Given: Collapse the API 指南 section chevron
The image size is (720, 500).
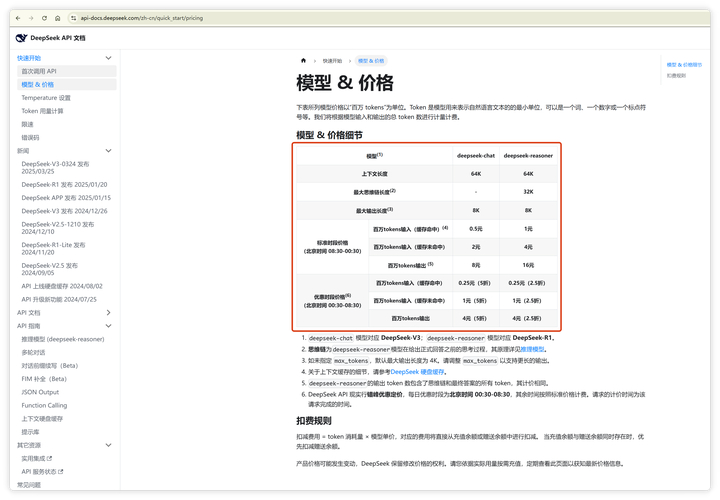Looking at the screenshot, I should (108, 326).
